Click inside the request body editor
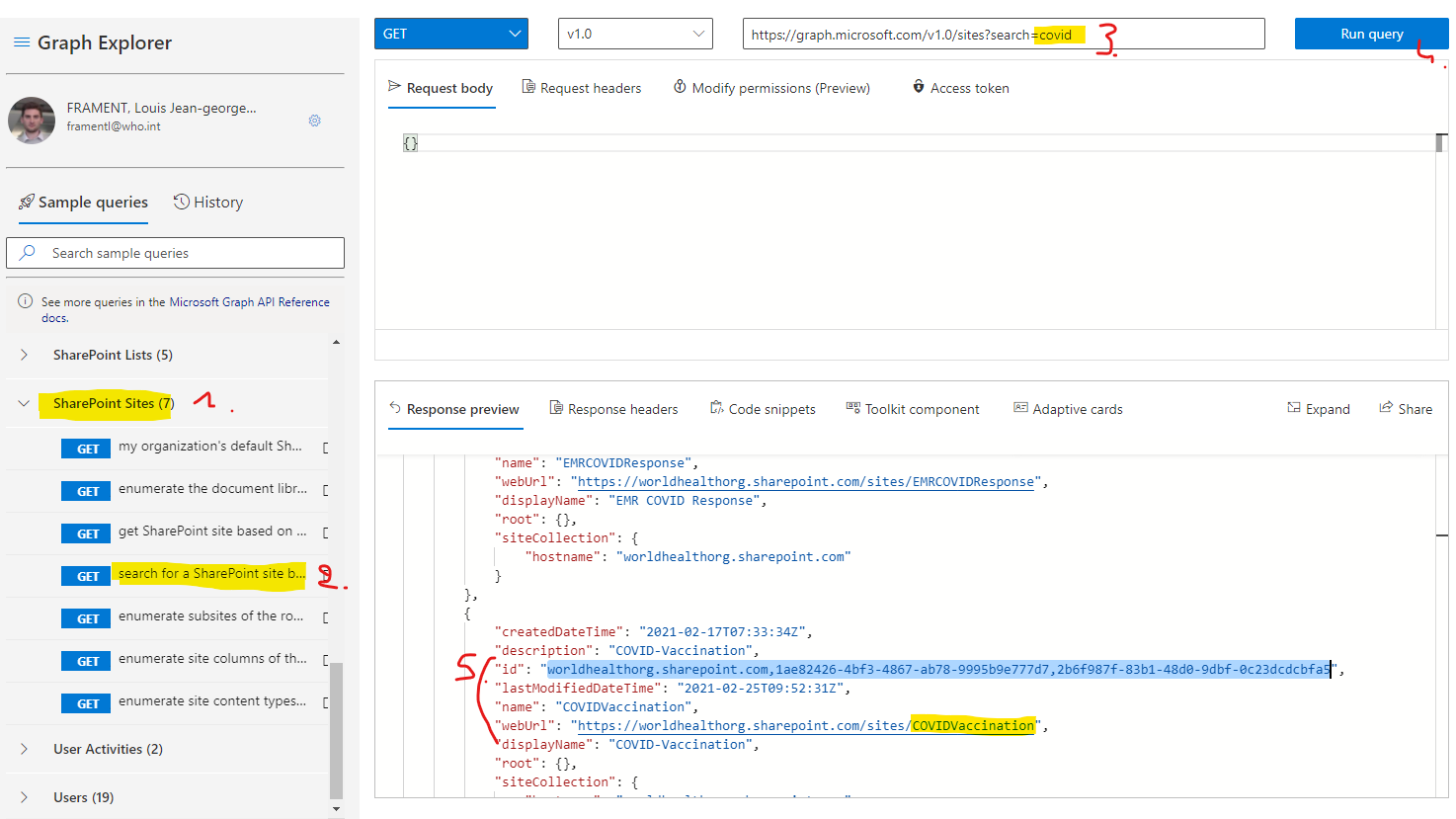 pos(905,232)
